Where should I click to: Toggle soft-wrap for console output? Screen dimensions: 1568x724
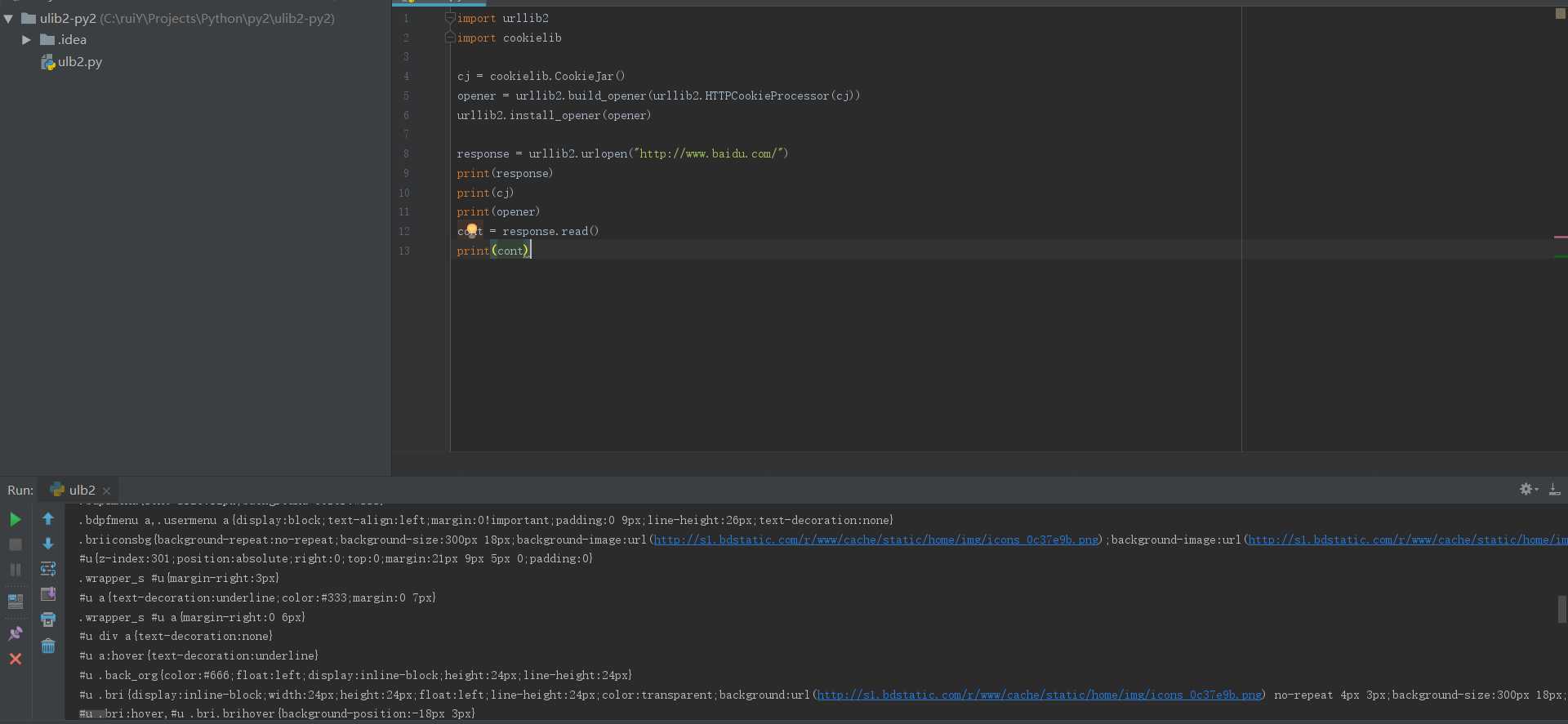click(x=48, y=569)
